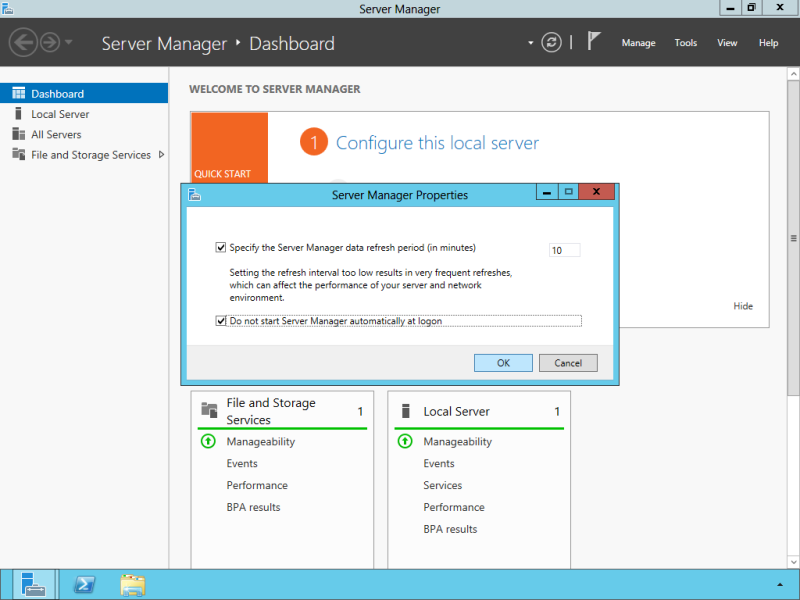The height and width of the screenshot is (600, 800).
Task: Toggle Specify data refresh period checkbox
Action: 220,247
